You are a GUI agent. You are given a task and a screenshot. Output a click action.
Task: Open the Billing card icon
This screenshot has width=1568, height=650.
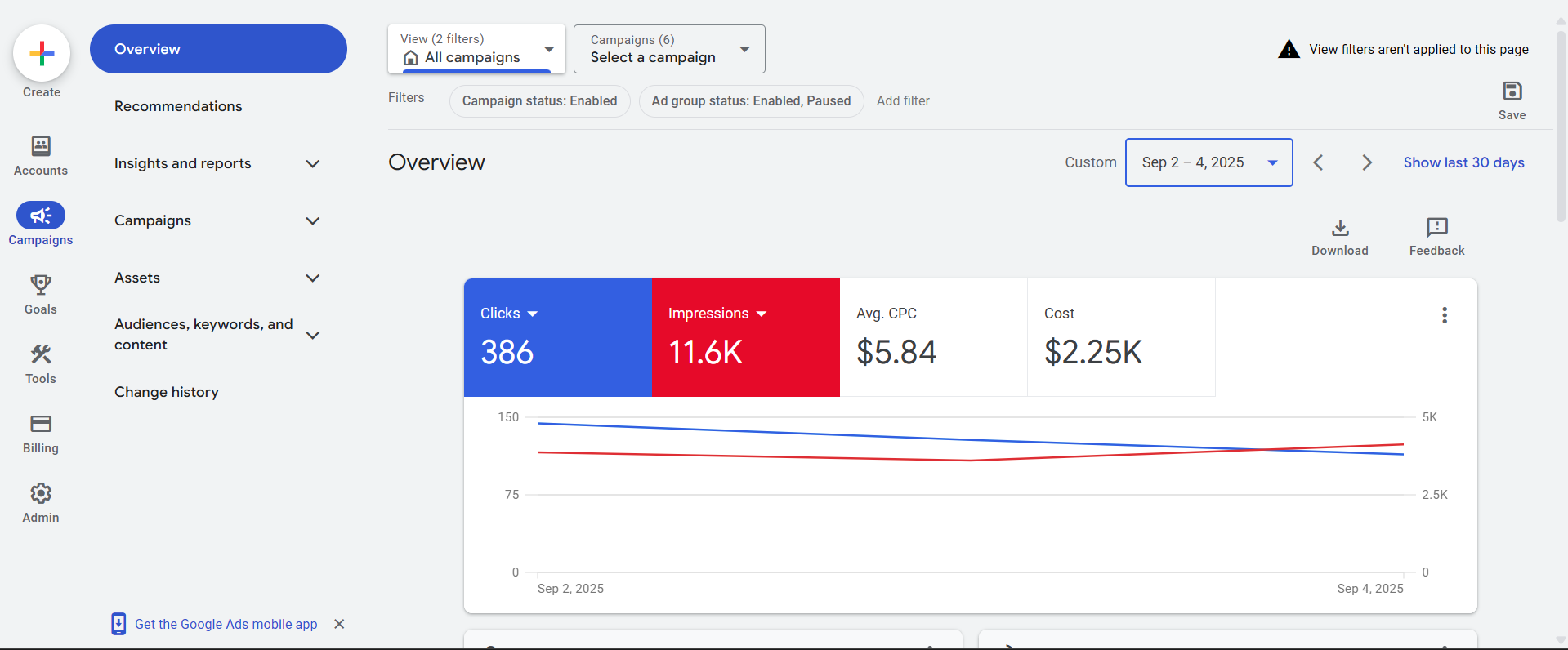coord(41,424)
